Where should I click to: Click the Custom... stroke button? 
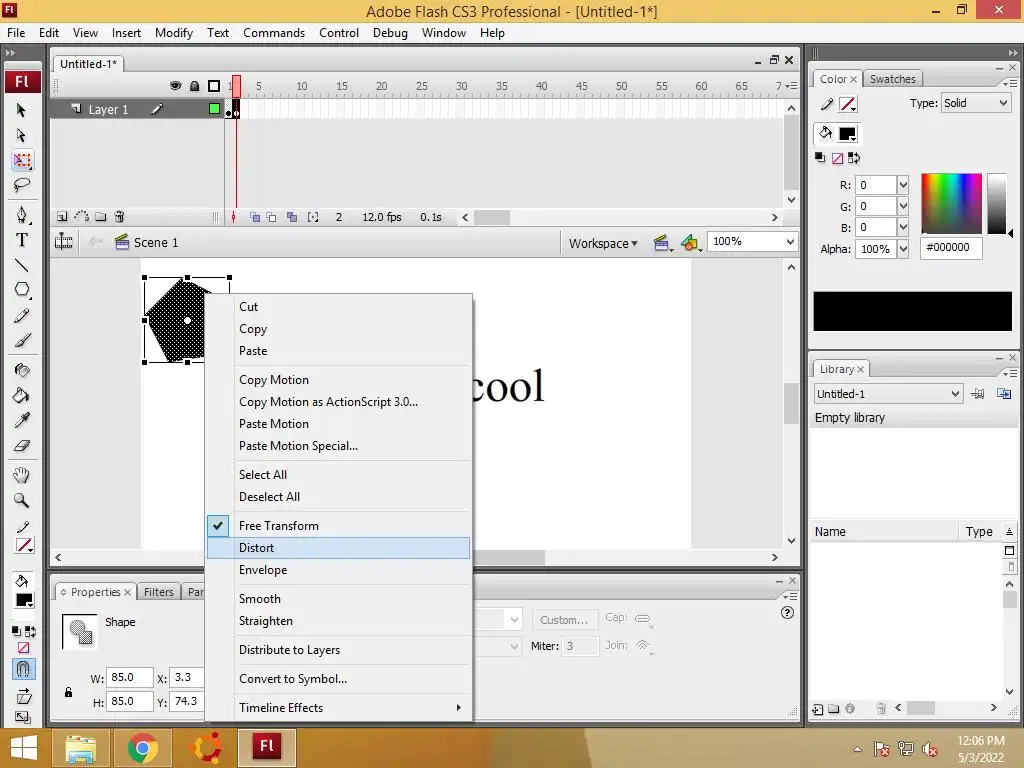[x=564, y=620]
